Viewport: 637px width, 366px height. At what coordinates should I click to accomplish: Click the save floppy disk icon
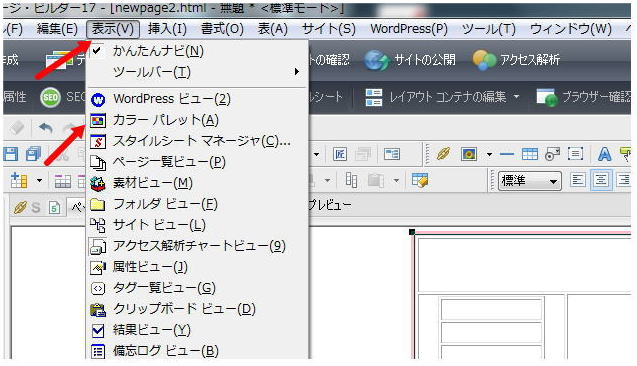11,154
